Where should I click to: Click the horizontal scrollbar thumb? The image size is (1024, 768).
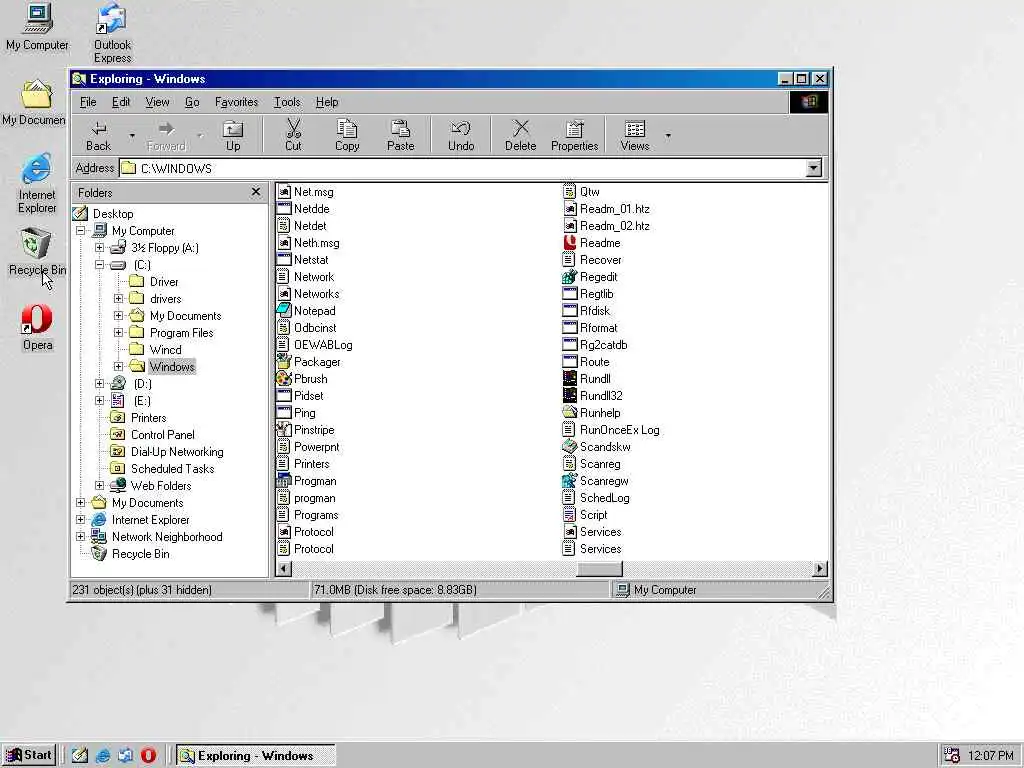pyautogui.click(x=599, y=569)
